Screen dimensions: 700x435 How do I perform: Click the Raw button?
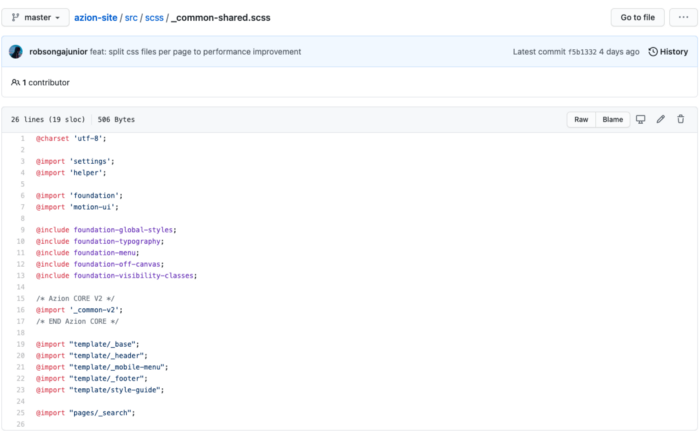tap(581, 119)
